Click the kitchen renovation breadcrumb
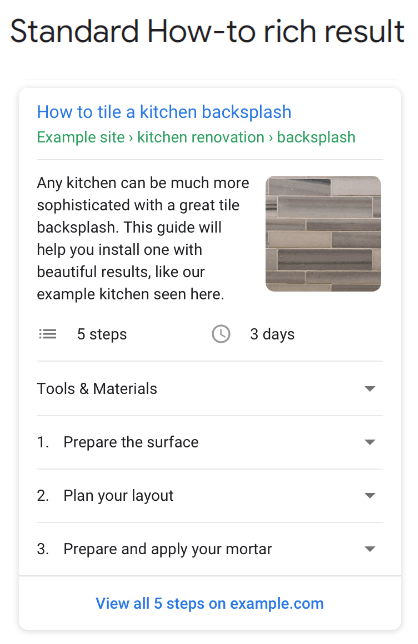This screenshot has width=418, height=644. coord(201,137)
